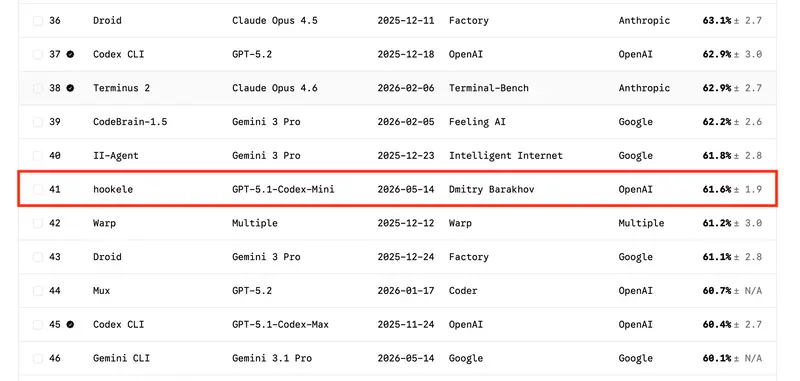800x381 pixels.
Task: Click the 61.2% accuracy score
Action: click(717, 223)
